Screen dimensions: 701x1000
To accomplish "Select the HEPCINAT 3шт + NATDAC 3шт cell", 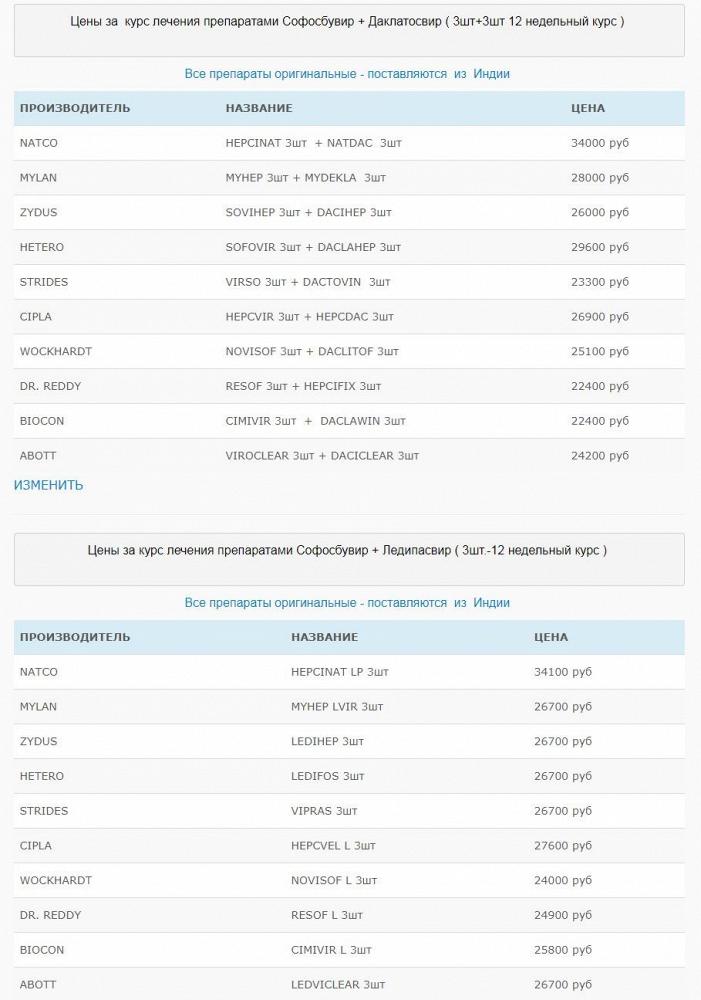I will click(x=313, y=143).
